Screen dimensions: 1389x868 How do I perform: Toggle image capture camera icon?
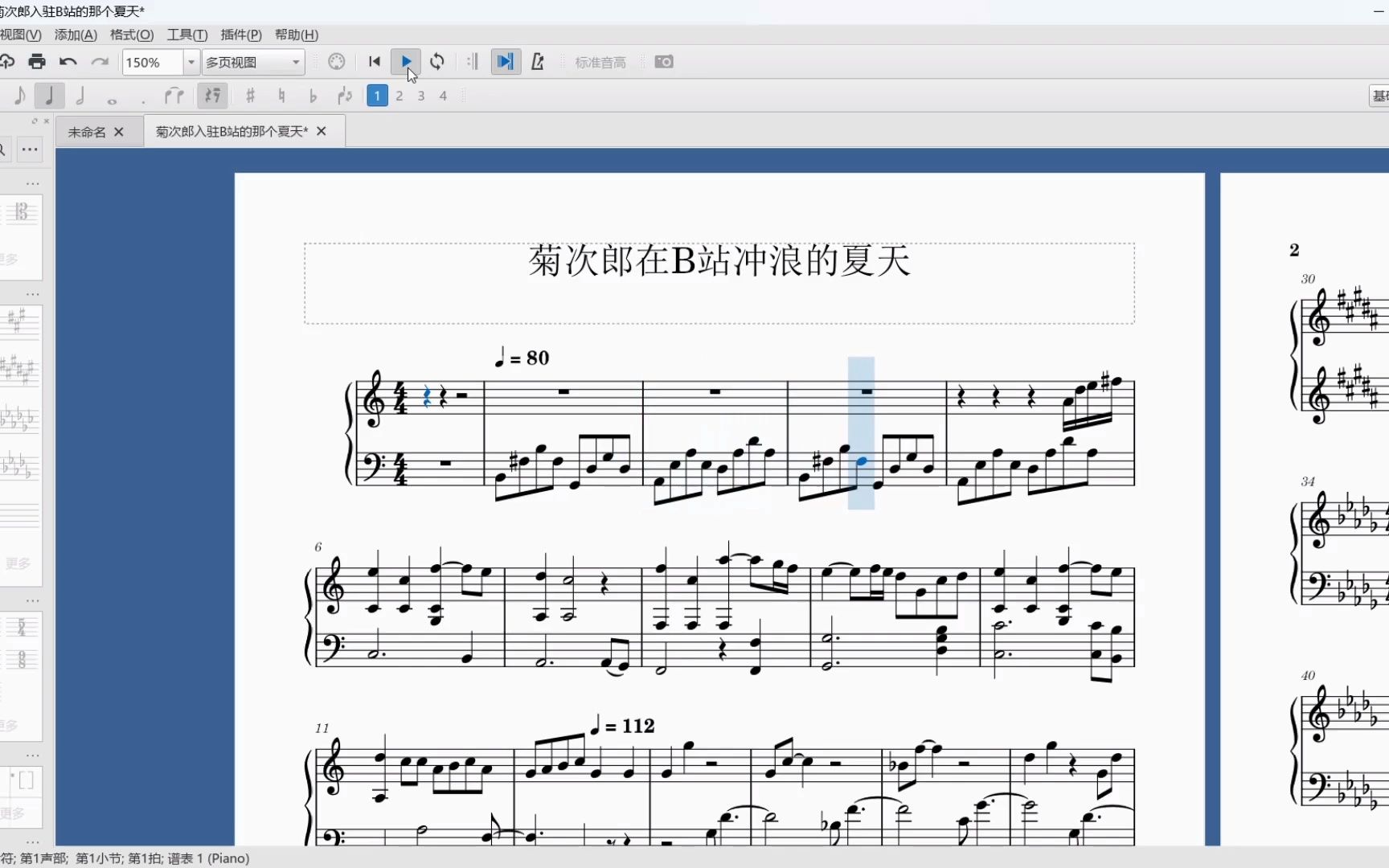point(664,62)
